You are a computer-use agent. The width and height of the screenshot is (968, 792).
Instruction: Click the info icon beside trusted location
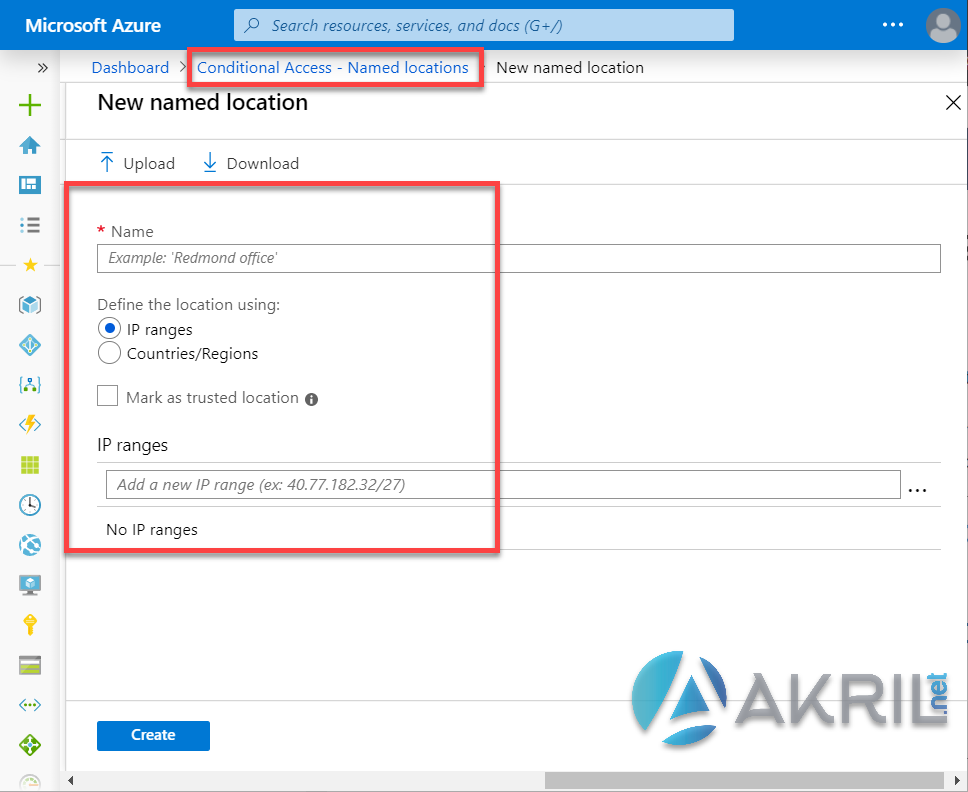coord(312,399)
